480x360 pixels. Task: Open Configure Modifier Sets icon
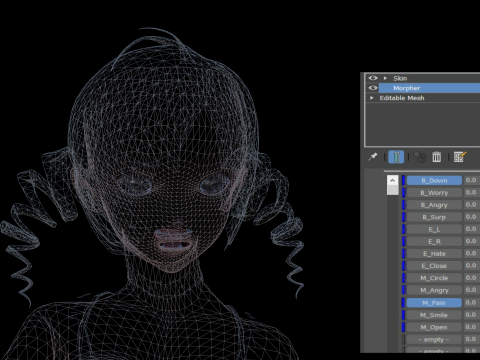(460, 156)
